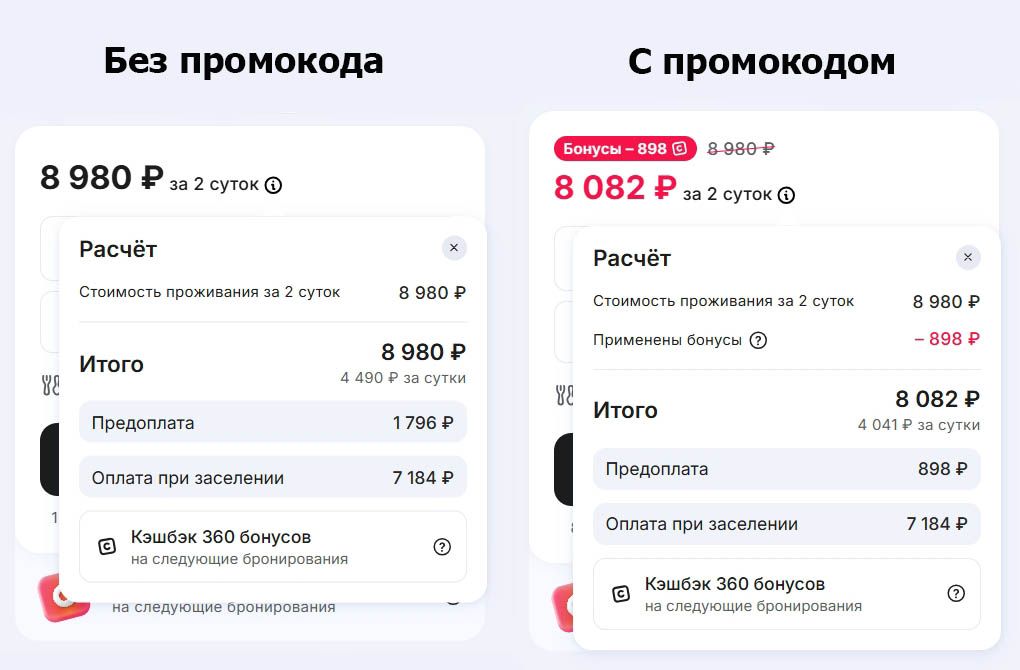Open help icon next to Применены бонусы

[758, 340]
